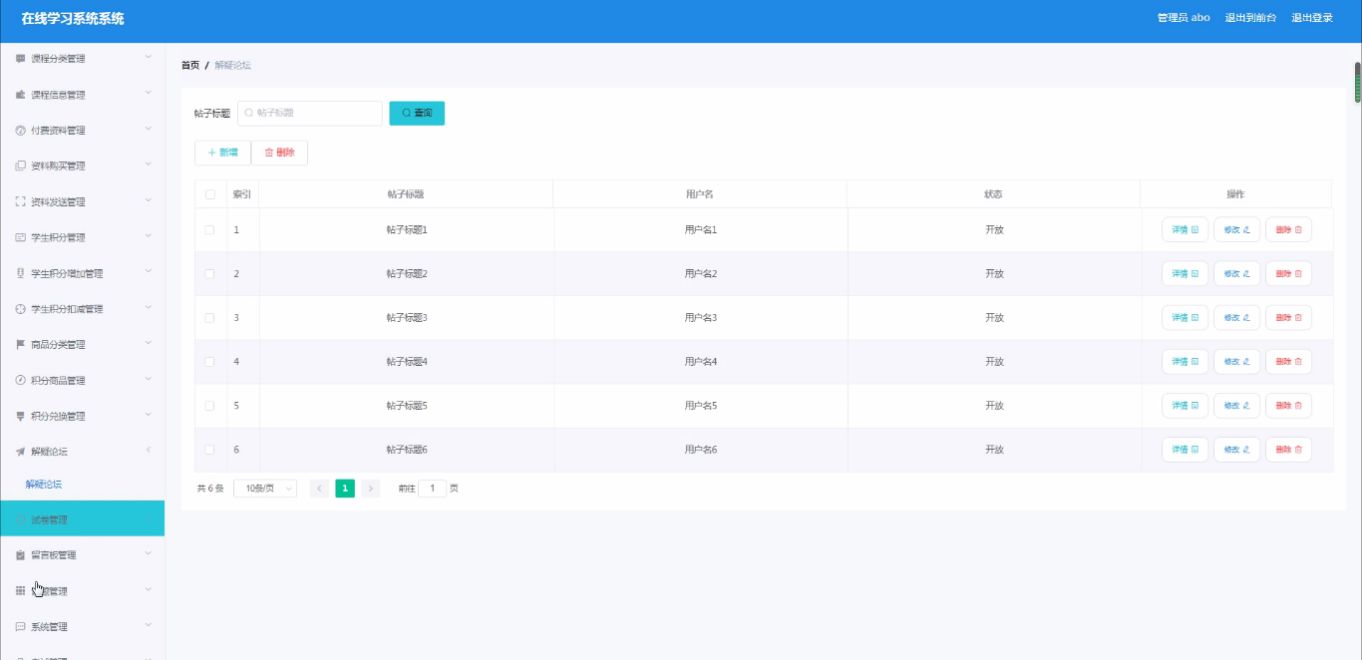Viewport: 1362px width, 660px height.
Task: Expand 商品分类管理 using its chevron
Action: tap(148, 344)
